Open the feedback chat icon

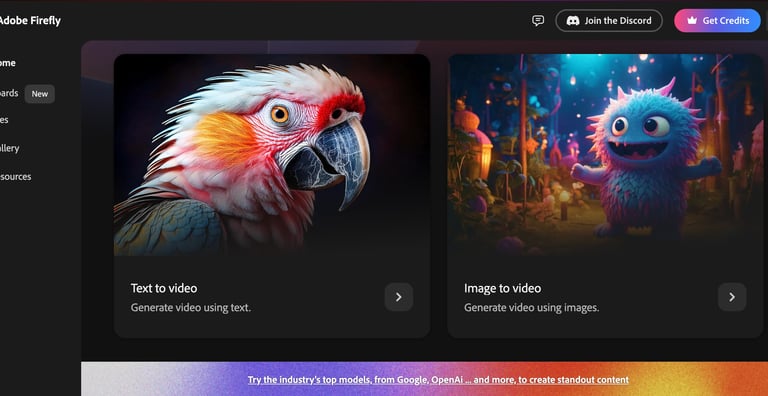tap(538, 21)
